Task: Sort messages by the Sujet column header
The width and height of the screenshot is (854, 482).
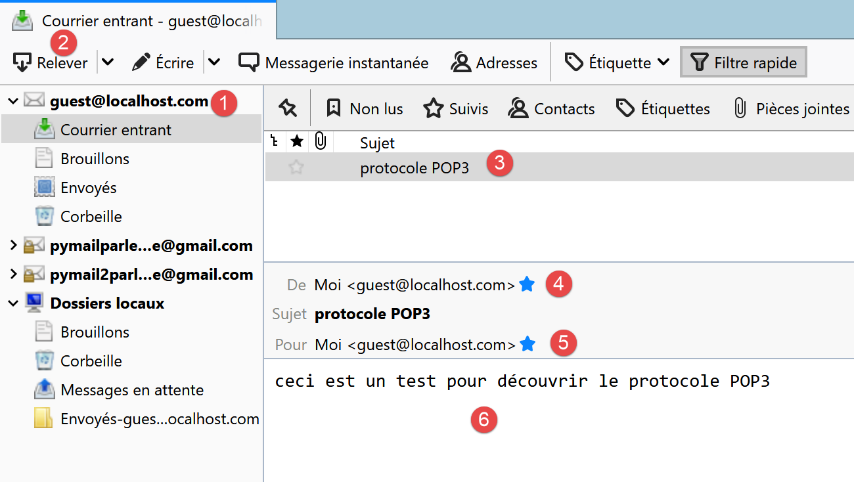Action: (377, 143)
